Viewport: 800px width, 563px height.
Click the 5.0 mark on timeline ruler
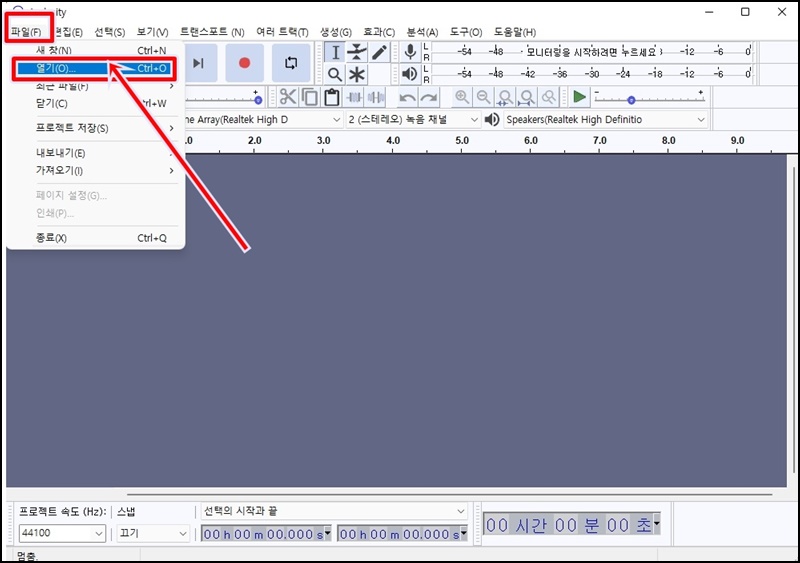[462, 140]
